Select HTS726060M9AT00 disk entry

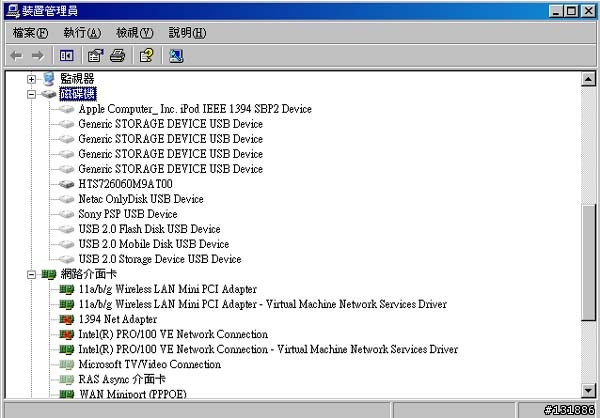point(126,184)
